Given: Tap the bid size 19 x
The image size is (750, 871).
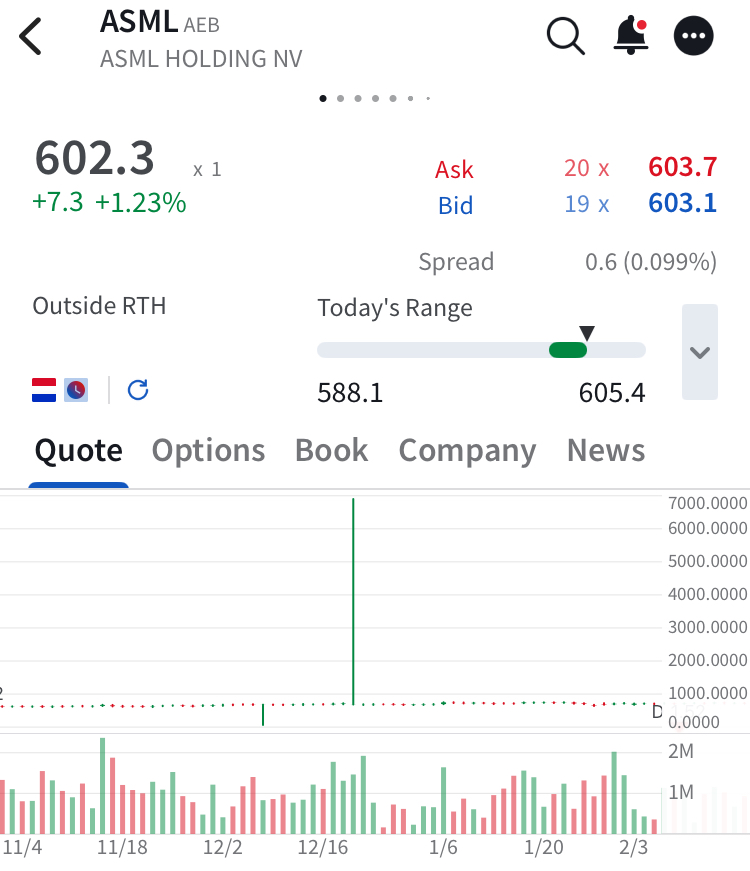Looking at the screenshot, I should point(587,204).
